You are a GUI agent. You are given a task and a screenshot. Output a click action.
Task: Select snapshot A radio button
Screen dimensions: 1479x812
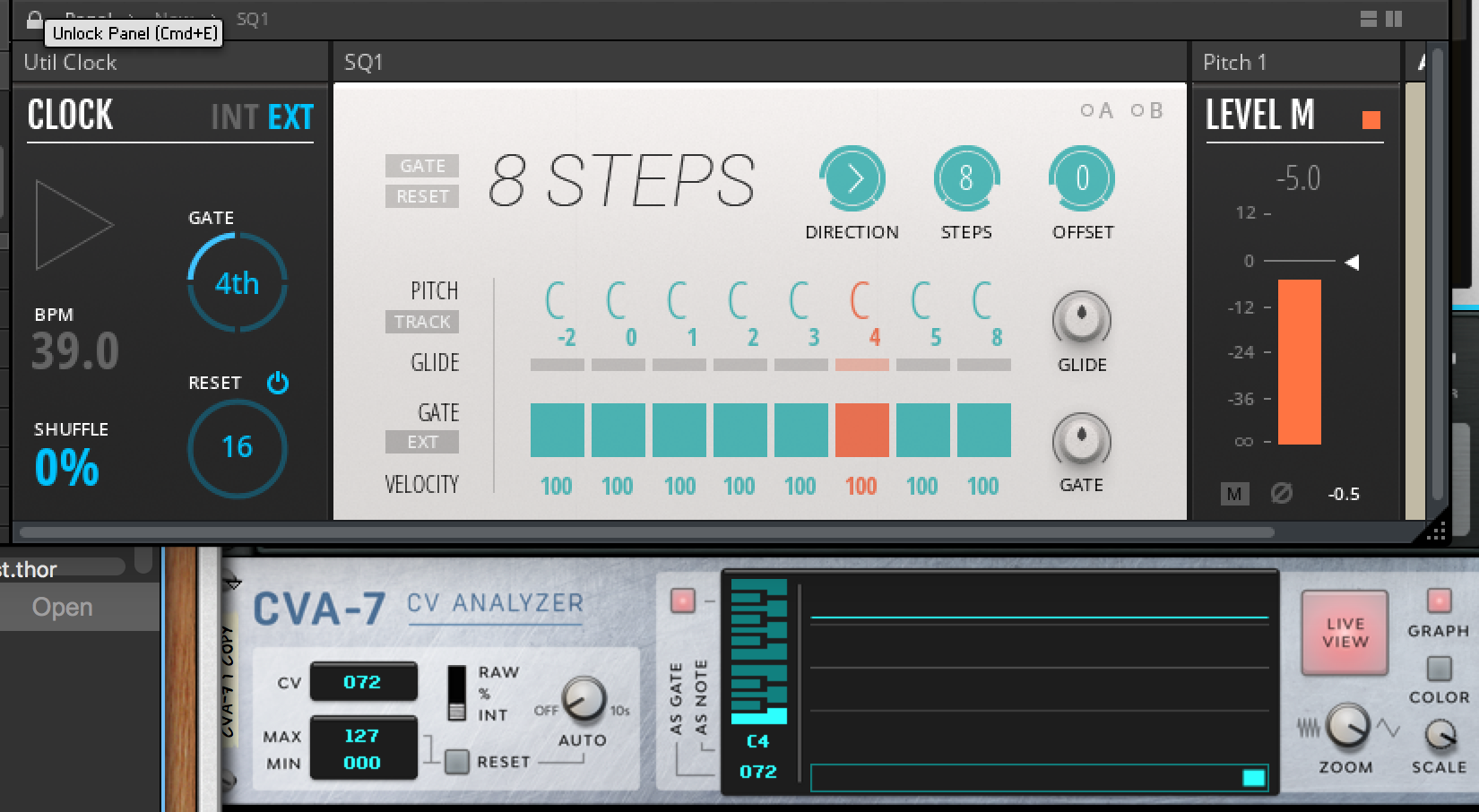[1086, 110]
